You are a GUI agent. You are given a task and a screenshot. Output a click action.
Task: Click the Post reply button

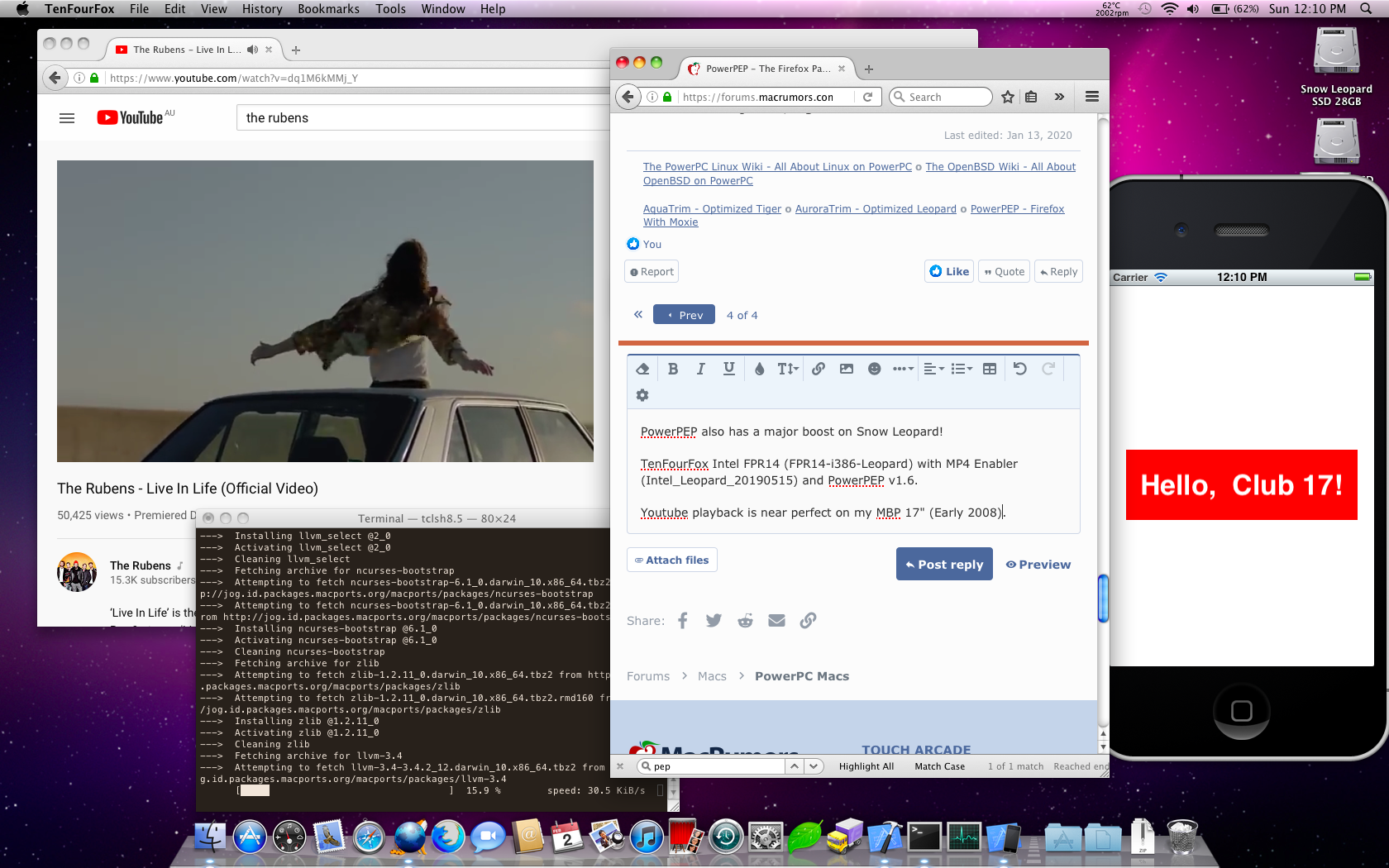[x=944, y=565]
